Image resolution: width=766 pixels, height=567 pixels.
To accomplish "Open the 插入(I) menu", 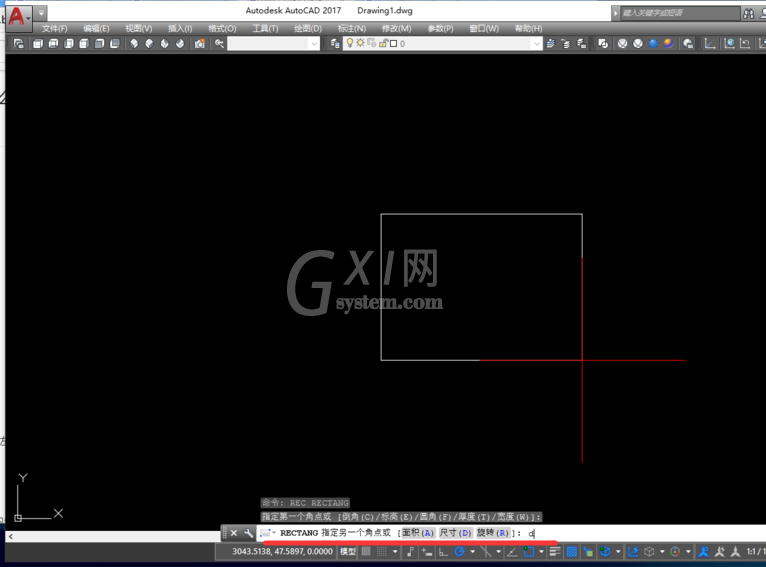I will 180,29.
